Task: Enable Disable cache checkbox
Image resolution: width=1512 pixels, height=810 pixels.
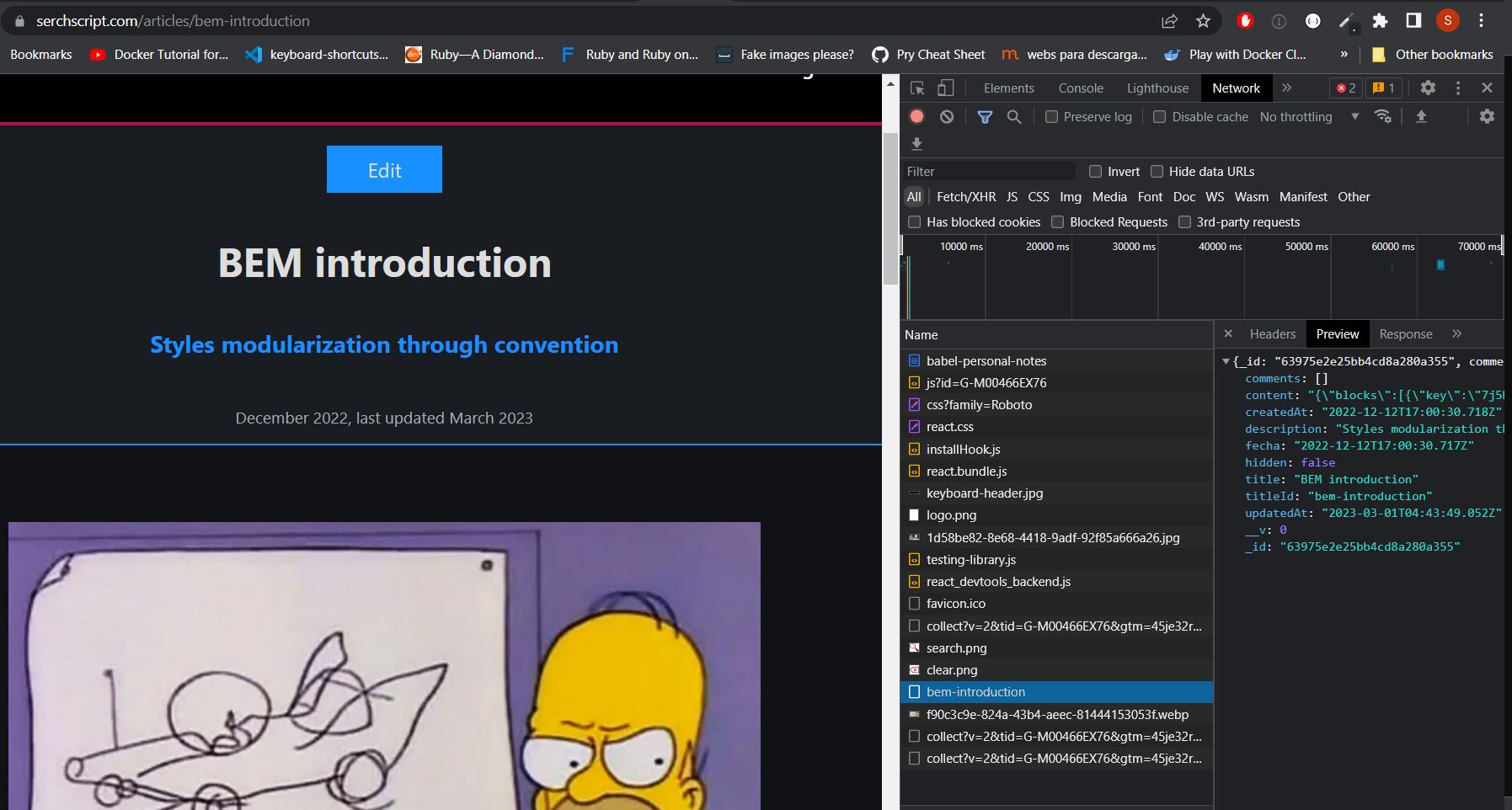Action: (1159, 117)
